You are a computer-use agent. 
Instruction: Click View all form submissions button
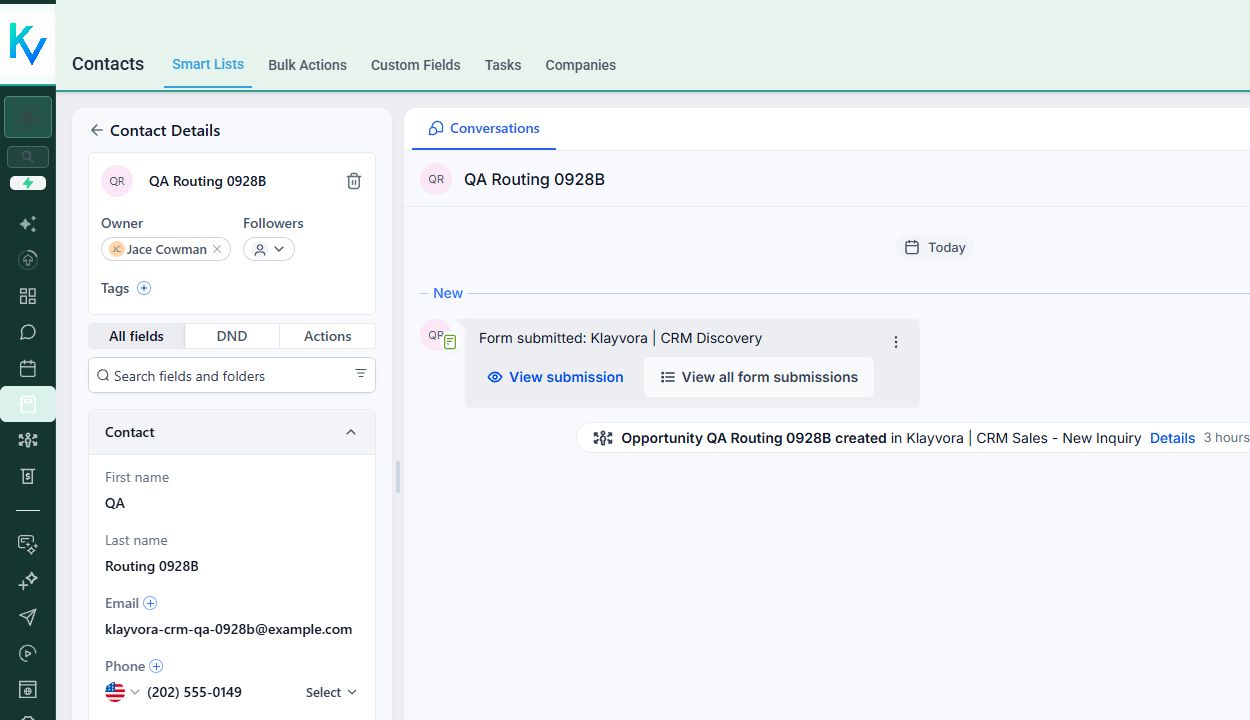pyautogui.click(x=759, y=377)
